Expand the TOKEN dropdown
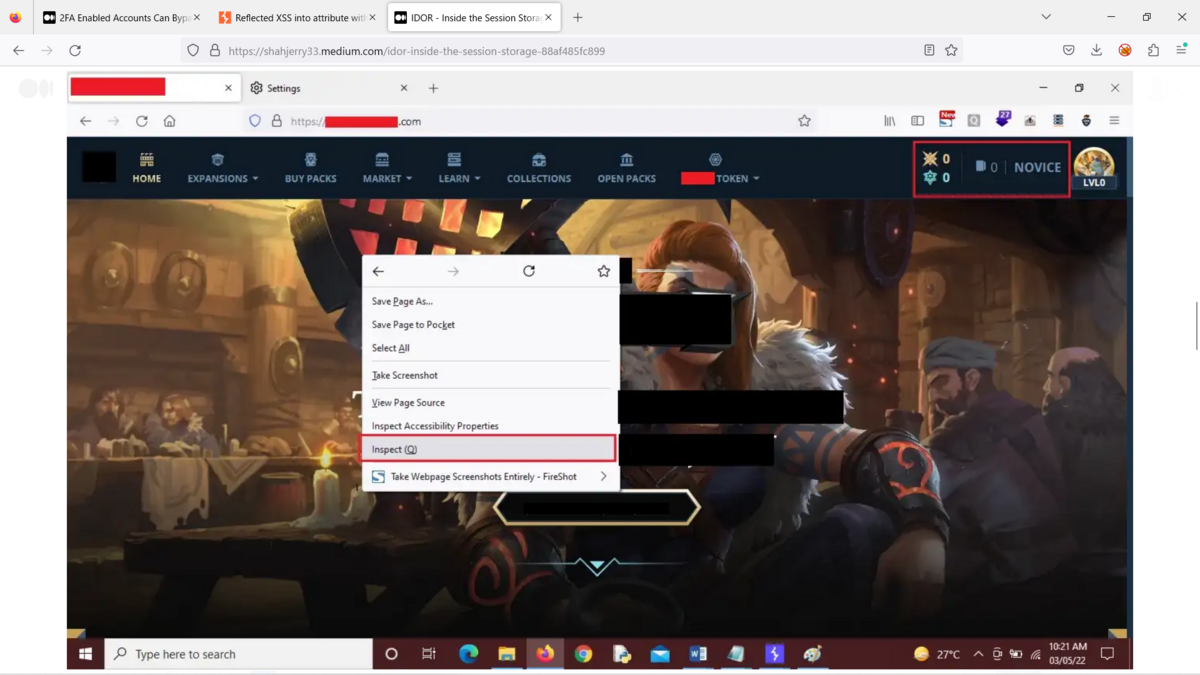Screen dimensions: 1200x675 tap(720, 168)
